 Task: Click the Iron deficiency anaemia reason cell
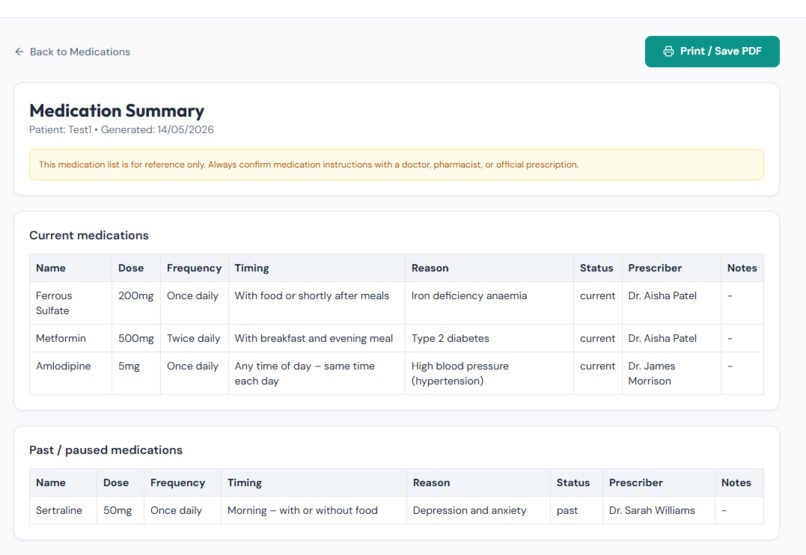coord(489,303)
